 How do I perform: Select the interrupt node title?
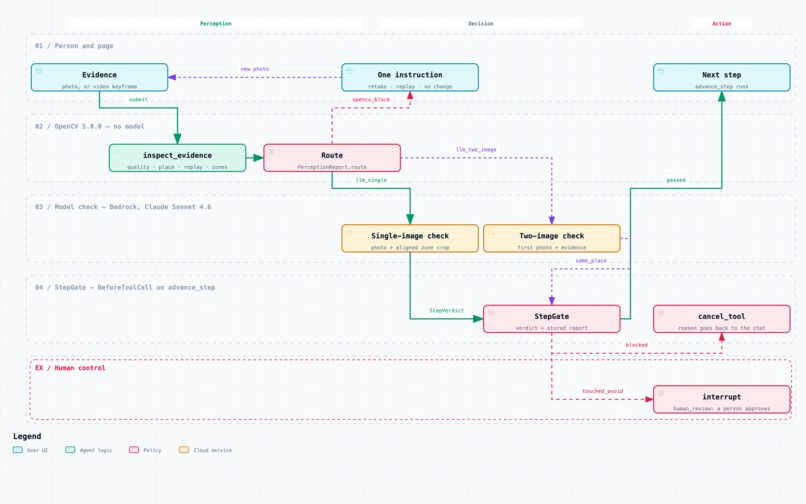pos(722,397)
